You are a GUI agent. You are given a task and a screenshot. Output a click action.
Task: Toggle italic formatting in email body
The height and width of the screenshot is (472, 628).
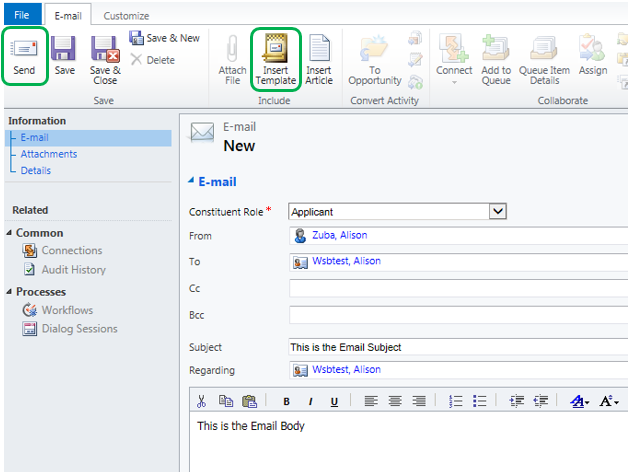click(x=310, y=401)
